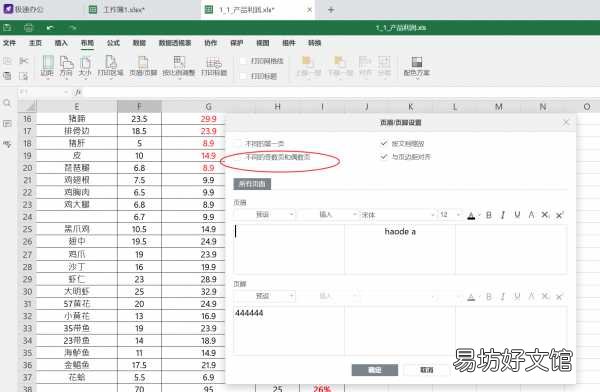The width and height of the screenshot is (600, 392).
Task: Enable the 不同的第一页 checkbox
Action: pos(238,144)
